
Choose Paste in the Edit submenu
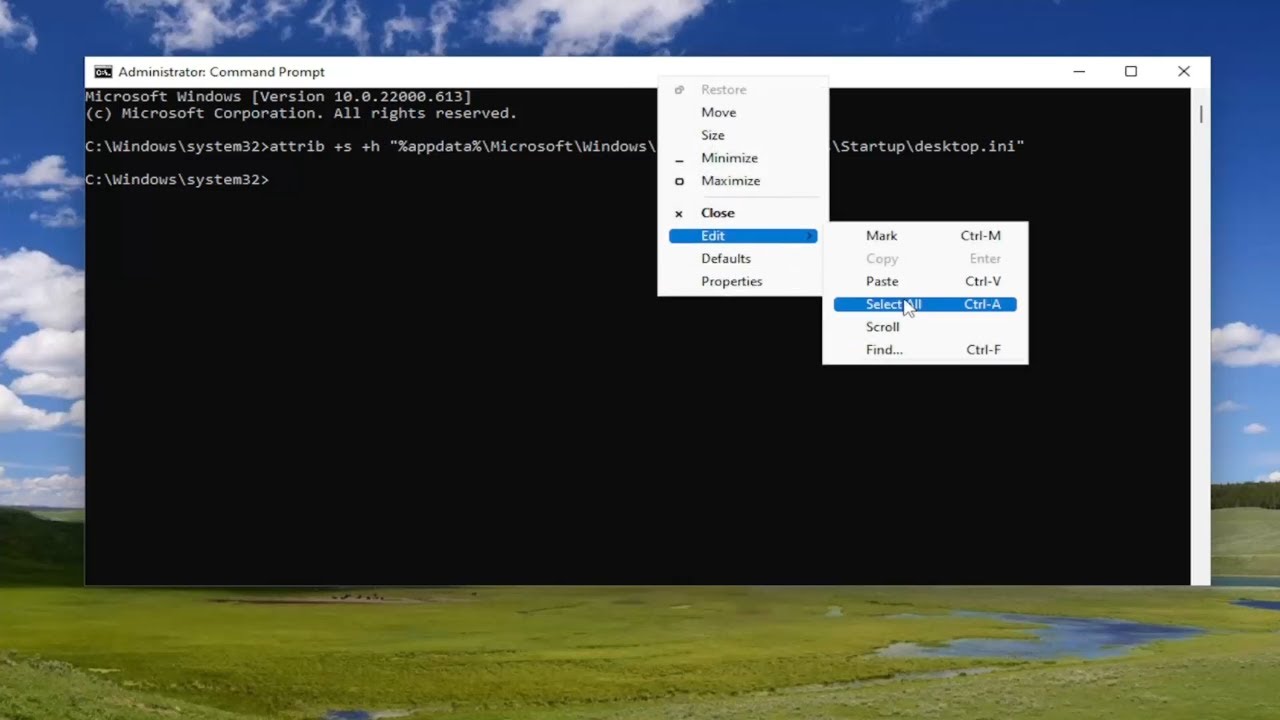[925, 282]
